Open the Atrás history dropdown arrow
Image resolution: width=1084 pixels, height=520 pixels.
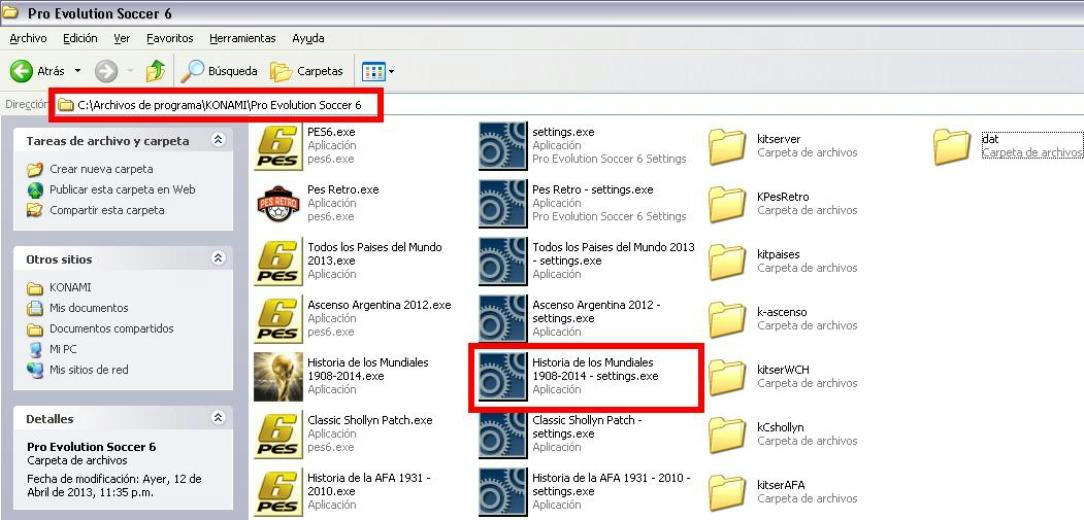coord(77,71)
